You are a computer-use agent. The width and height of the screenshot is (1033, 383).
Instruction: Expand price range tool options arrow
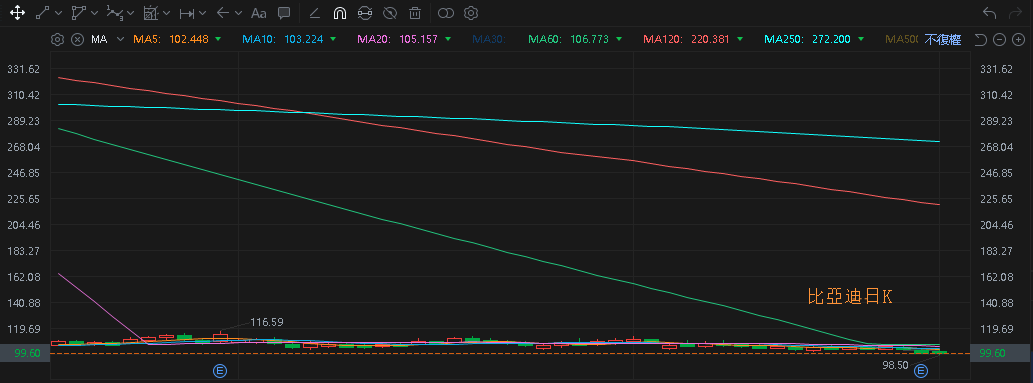(x=202, y=13)
